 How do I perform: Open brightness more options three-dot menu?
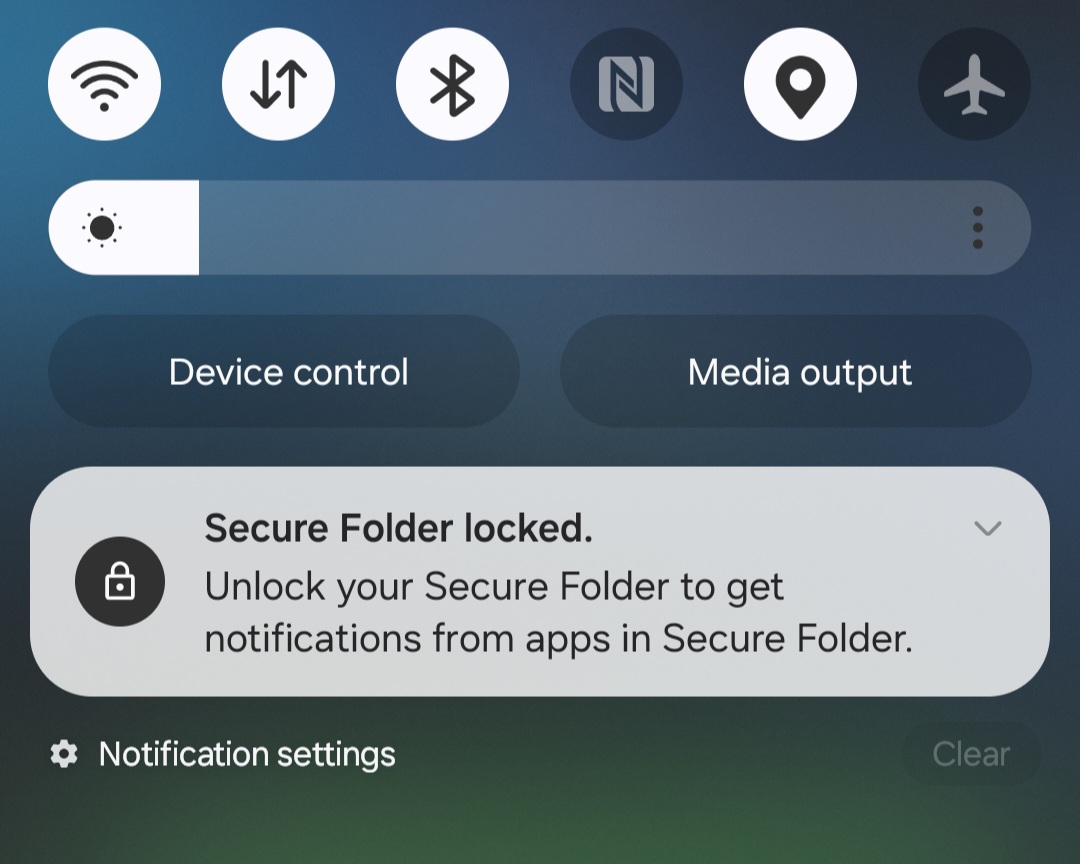pyautogui.click(x=977, y=228)
